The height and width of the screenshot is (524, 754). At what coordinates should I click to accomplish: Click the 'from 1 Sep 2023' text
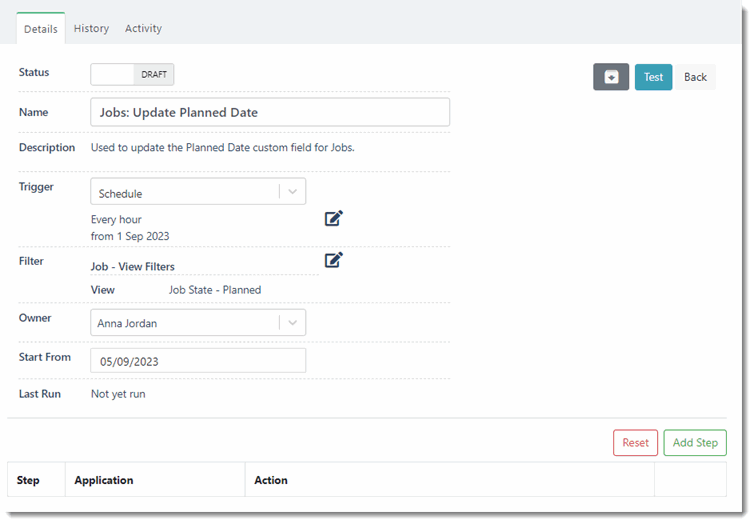130,237
